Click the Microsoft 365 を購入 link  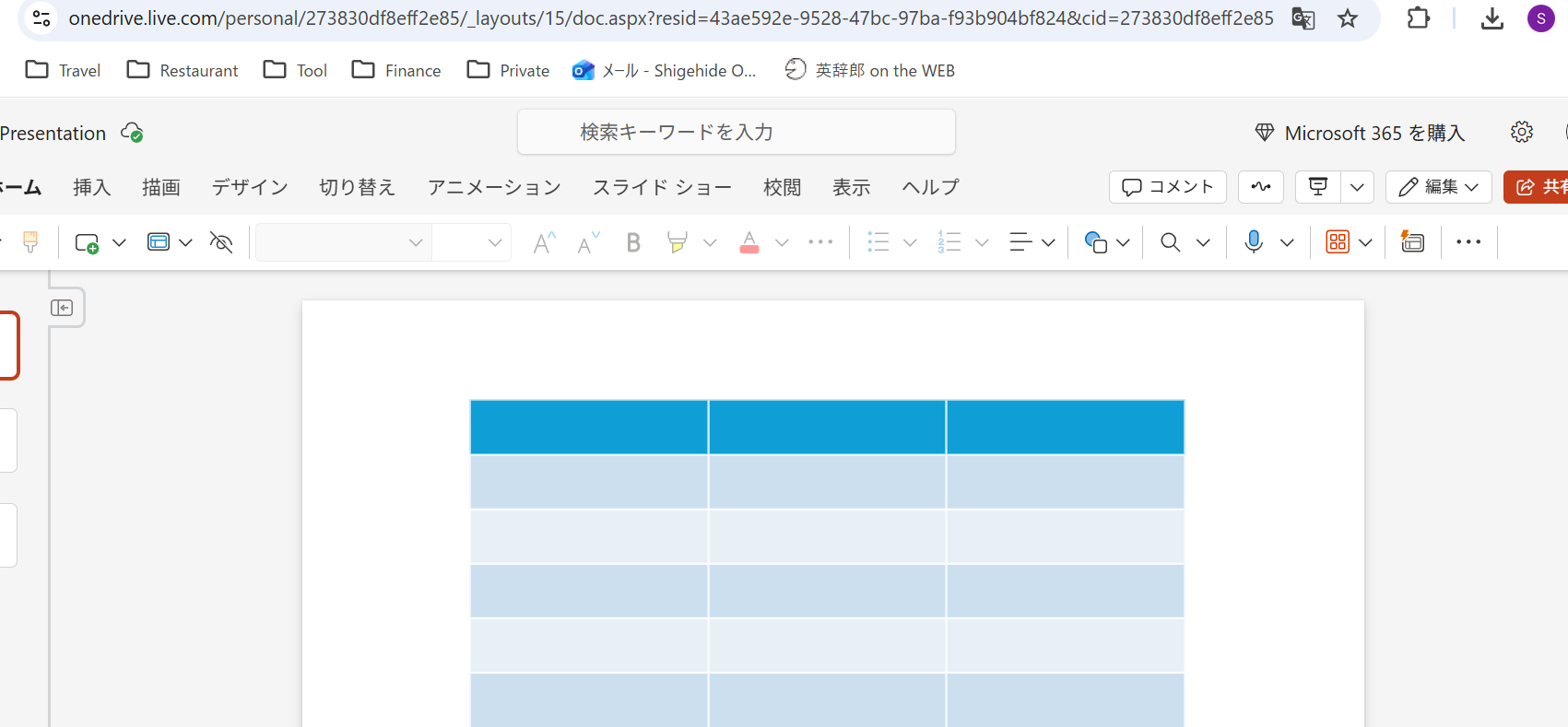(x=1360, y=133)
